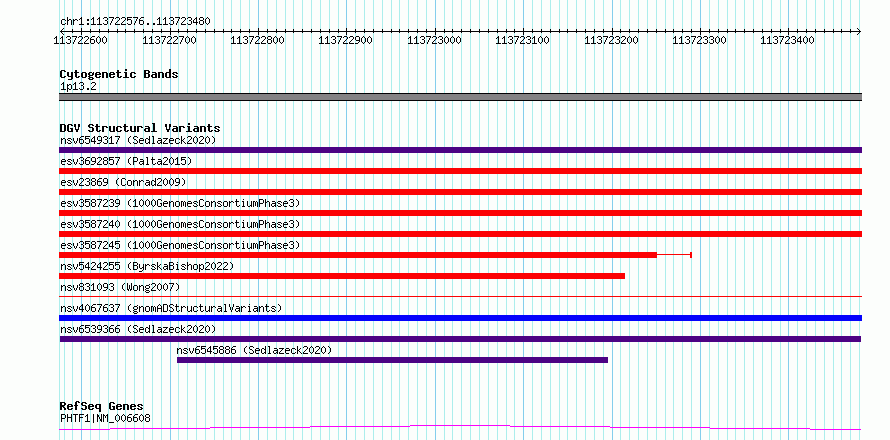The width and height of the screenshot is (890, 440).
Task: Open variant label nsv831093 (Wong2007)
Action: pyautogui.click(x=120, y=287)
